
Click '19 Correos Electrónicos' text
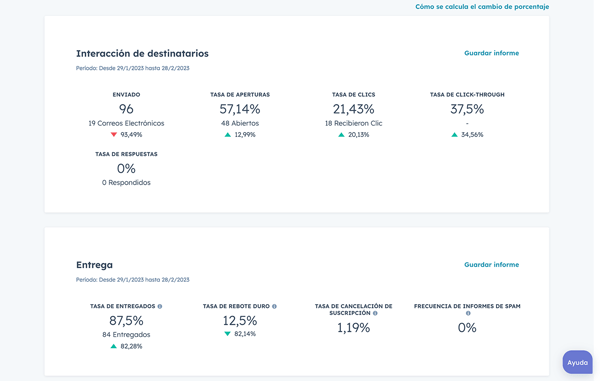point(126,123)
